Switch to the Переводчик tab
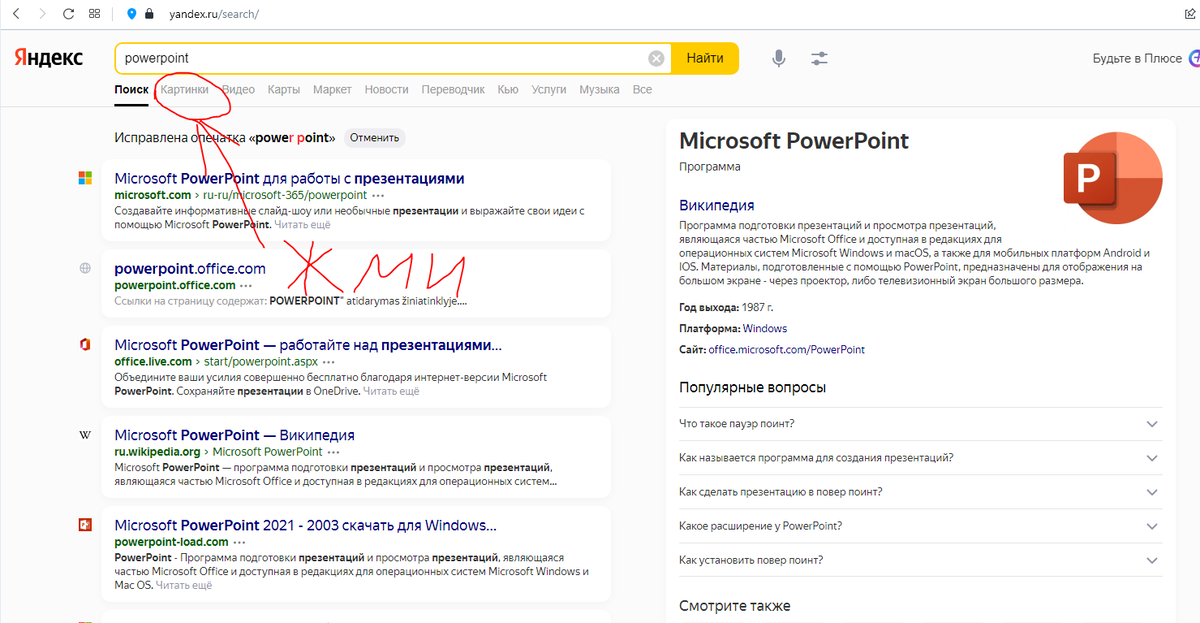The height and width of the screenshot is (623, 1200). [453, 89]
